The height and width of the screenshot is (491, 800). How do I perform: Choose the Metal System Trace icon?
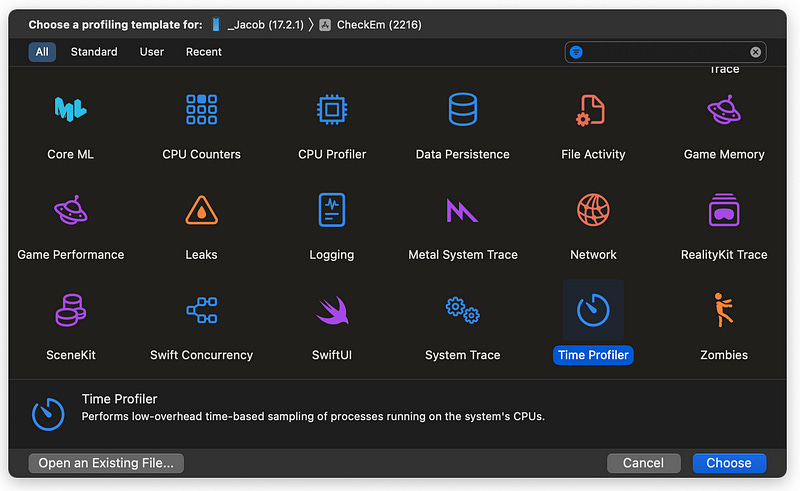[x=462, y=210]
